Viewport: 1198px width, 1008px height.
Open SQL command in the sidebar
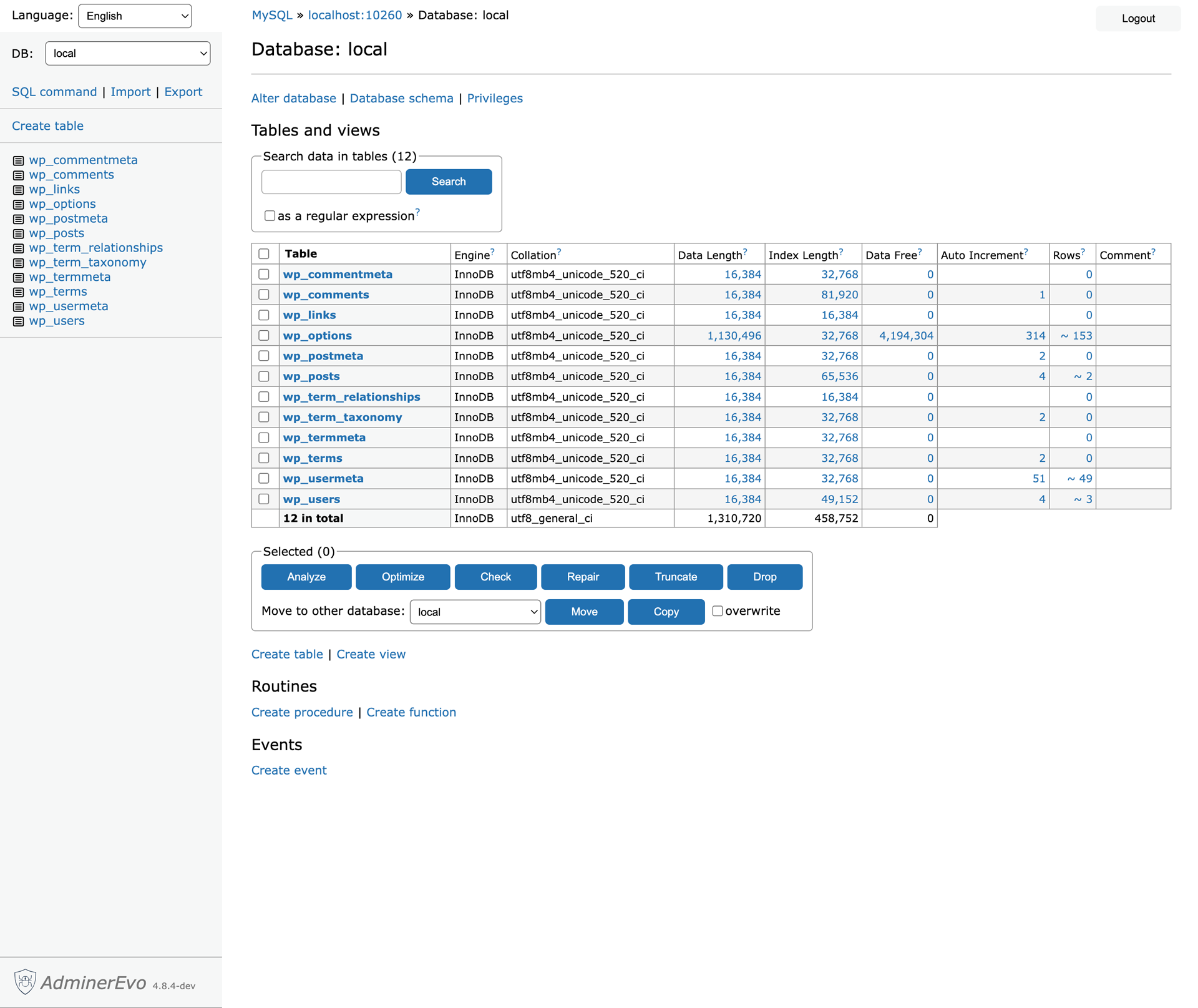pyautogui.click(x=54, y=92)
